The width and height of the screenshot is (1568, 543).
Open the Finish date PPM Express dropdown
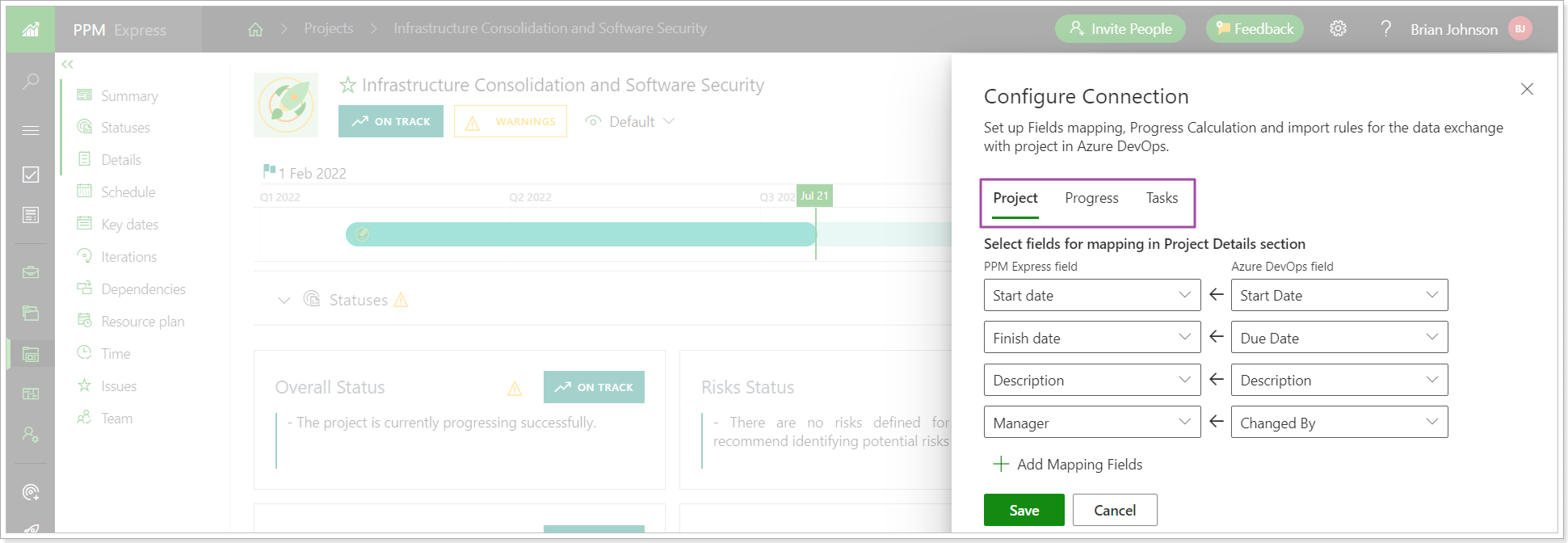click(1092, 338)
